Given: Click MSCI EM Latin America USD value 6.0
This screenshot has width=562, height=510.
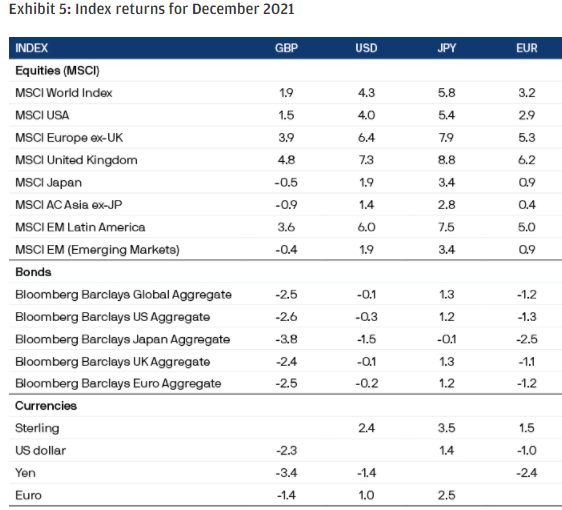Looking at the screenshot, I should point(366,227).
